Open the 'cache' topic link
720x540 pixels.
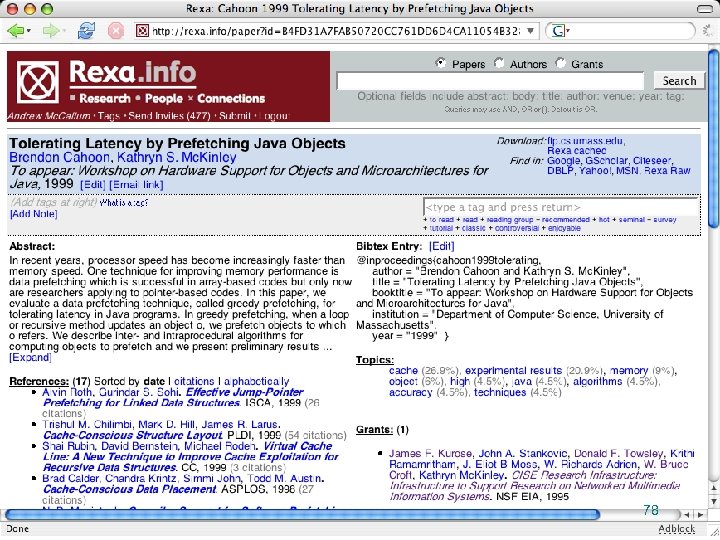403,371
